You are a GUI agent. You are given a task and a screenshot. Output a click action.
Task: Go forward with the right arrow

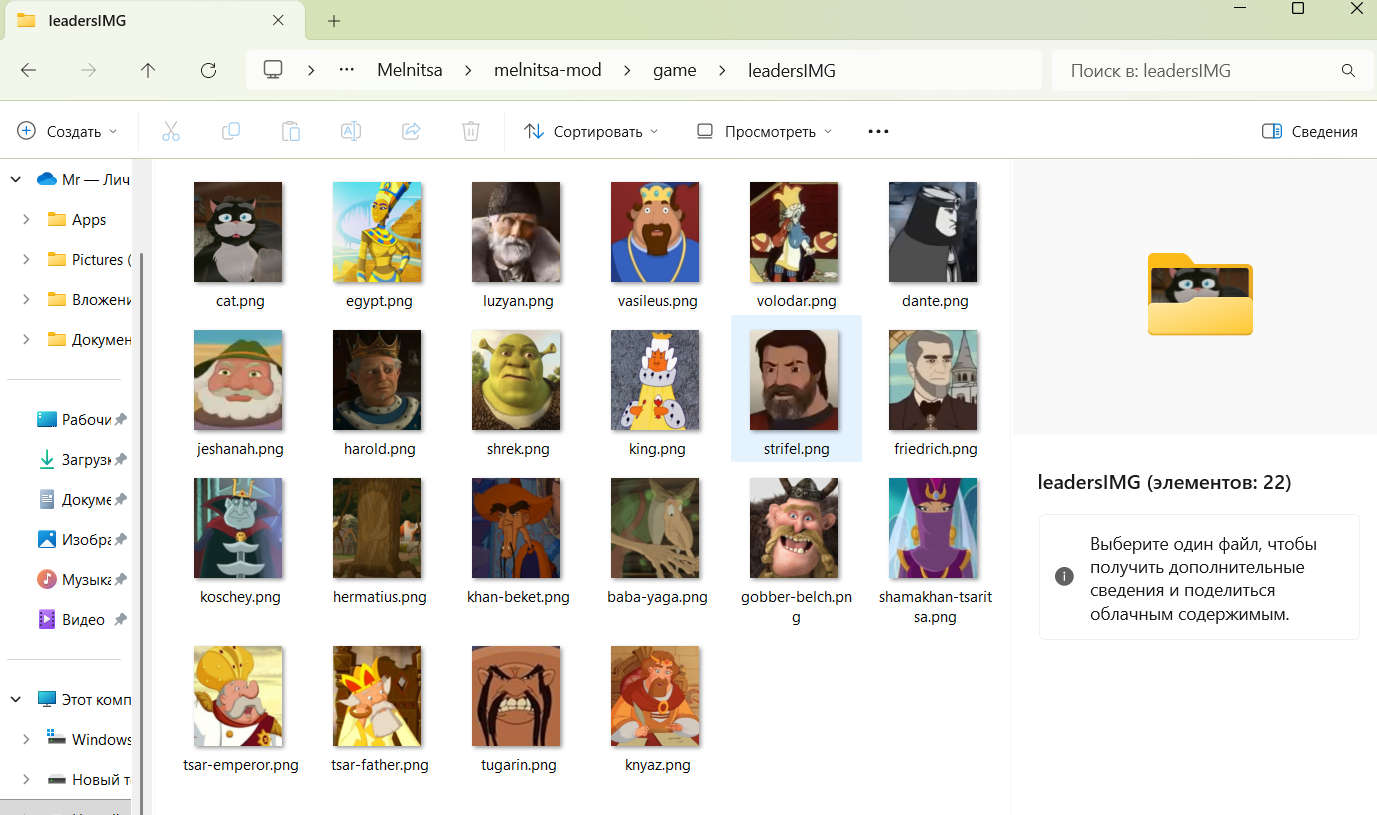tap(89, 70)
